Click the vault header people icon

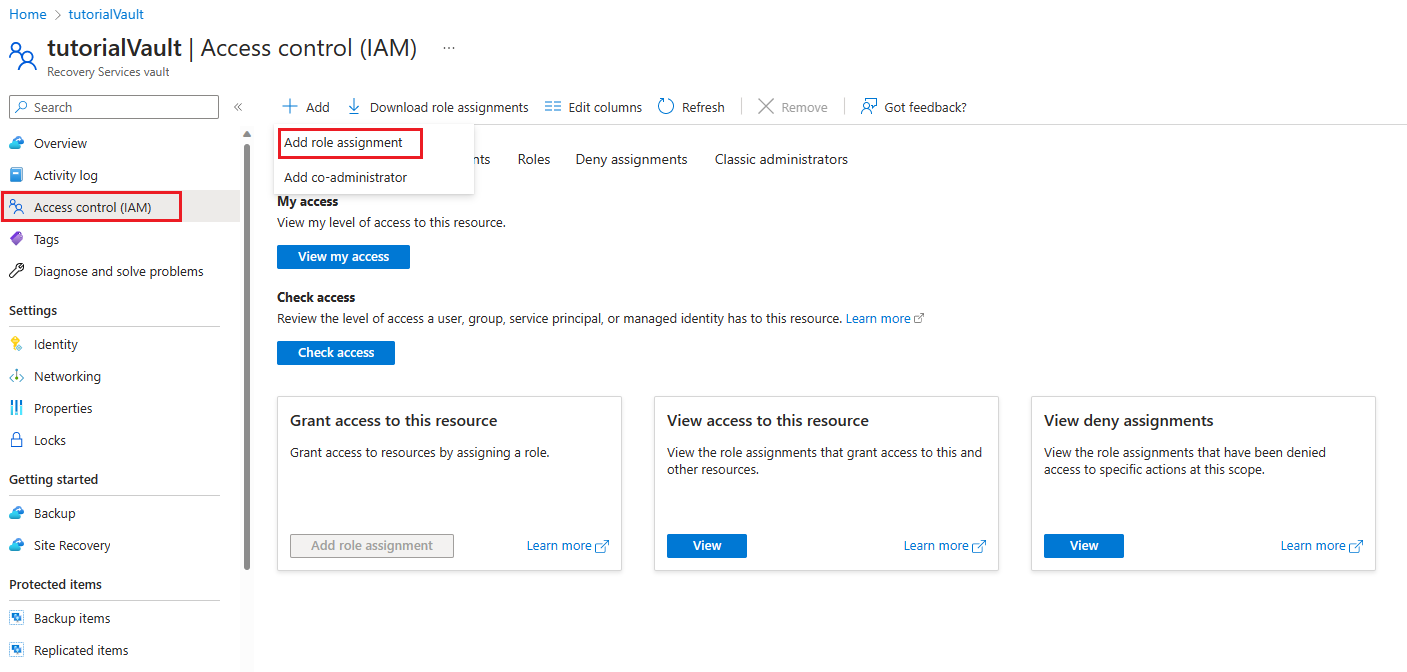(22, 54)
